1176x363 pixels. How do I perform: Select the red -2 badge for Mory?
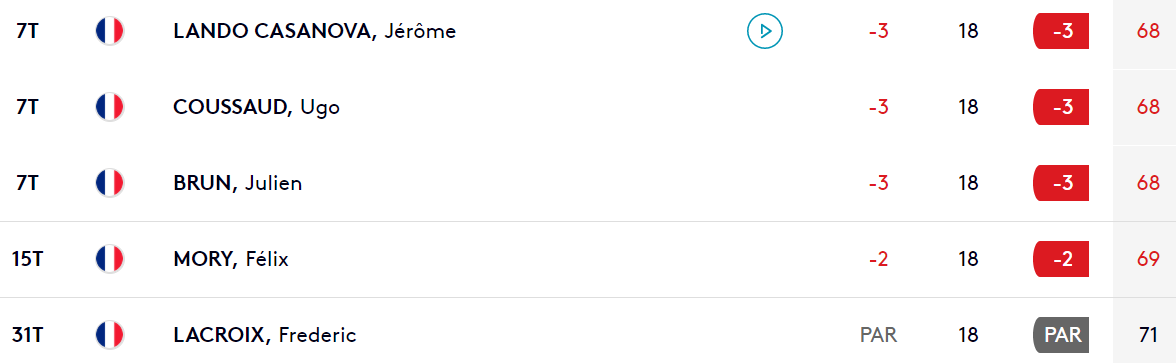tap(1060, 260)
